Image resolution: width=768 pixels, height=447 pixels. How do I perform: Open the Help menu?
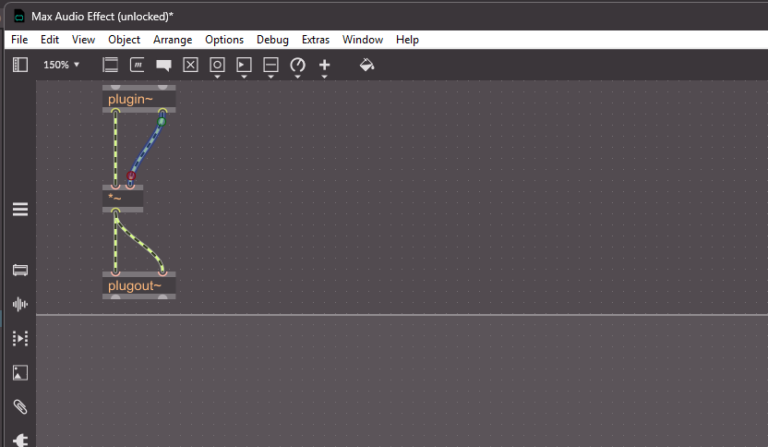407,40
